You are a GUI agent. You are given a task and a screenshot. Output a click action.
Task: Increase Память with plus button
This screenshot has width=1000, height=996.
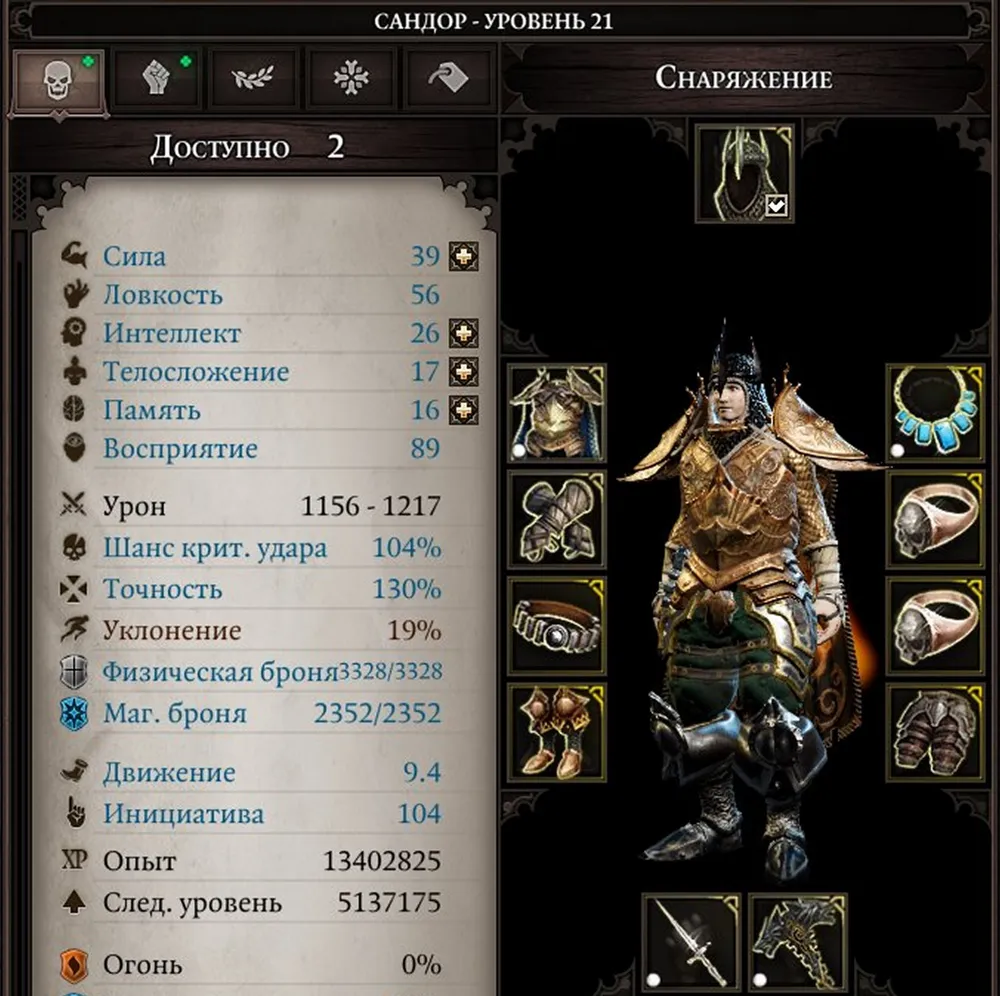464,410
